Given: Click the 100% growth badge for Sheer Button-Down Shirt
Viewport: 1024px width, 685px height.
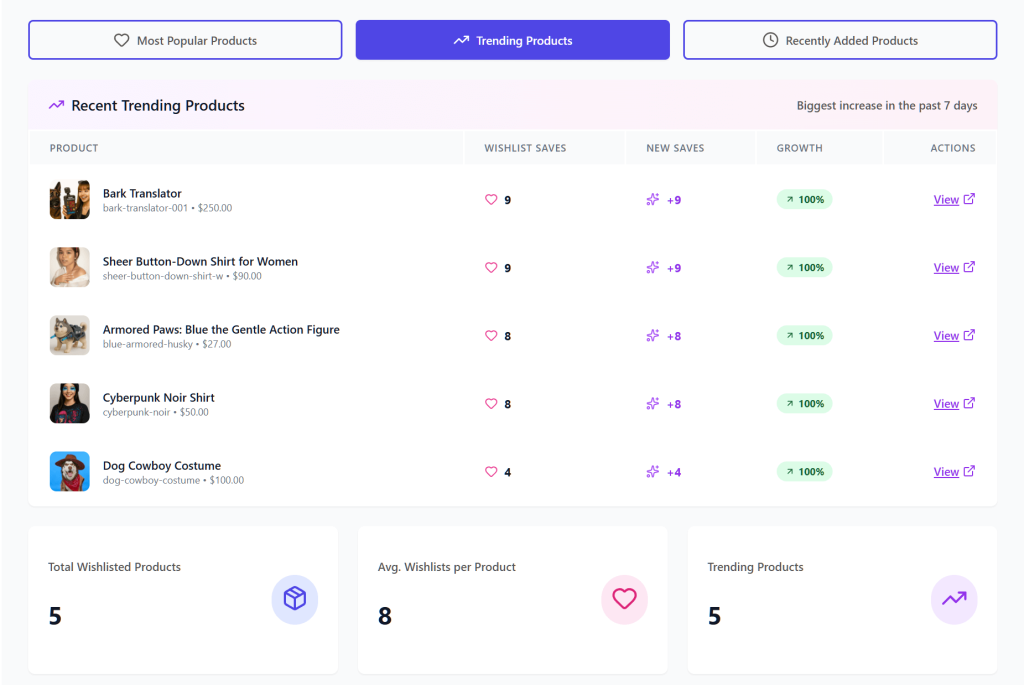Looking at the screenshot, I should [x=804, y=267].
